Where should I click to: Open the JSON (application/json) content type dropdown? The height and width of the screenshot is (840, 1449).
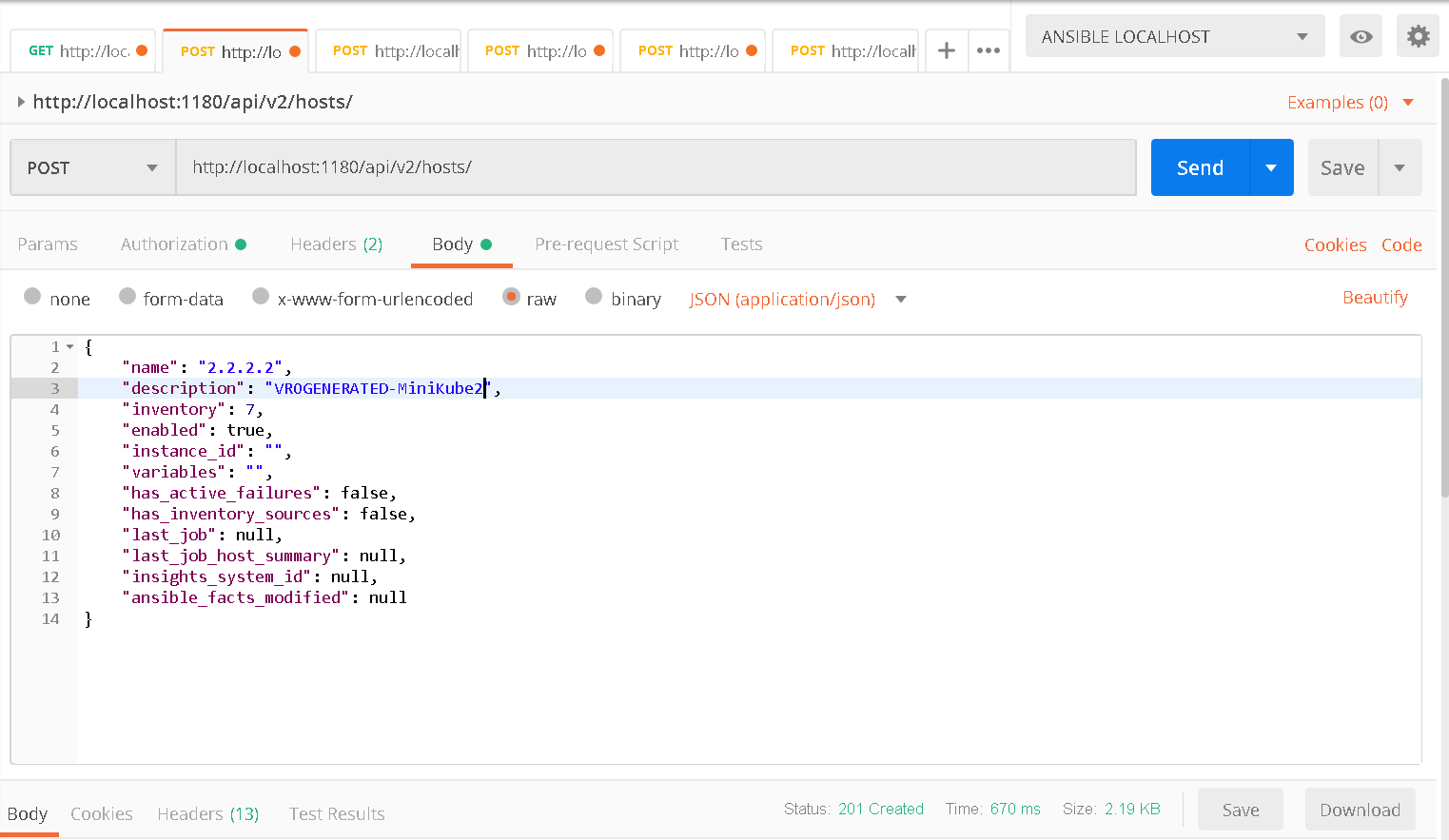click(797, 299)
